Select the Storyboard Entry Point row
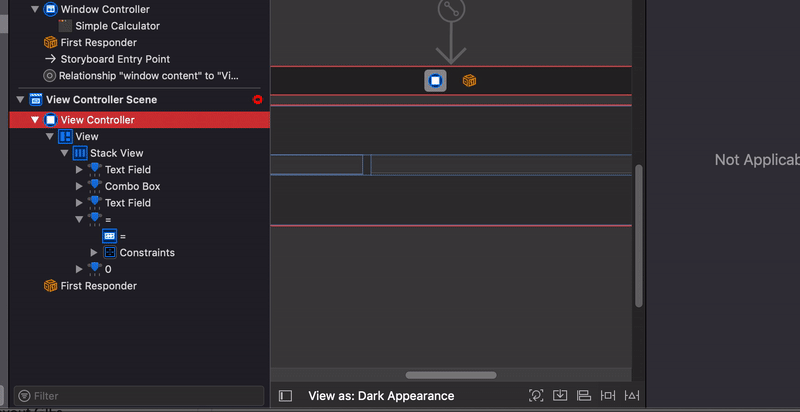800x412 pixels. tap(139, 59)
